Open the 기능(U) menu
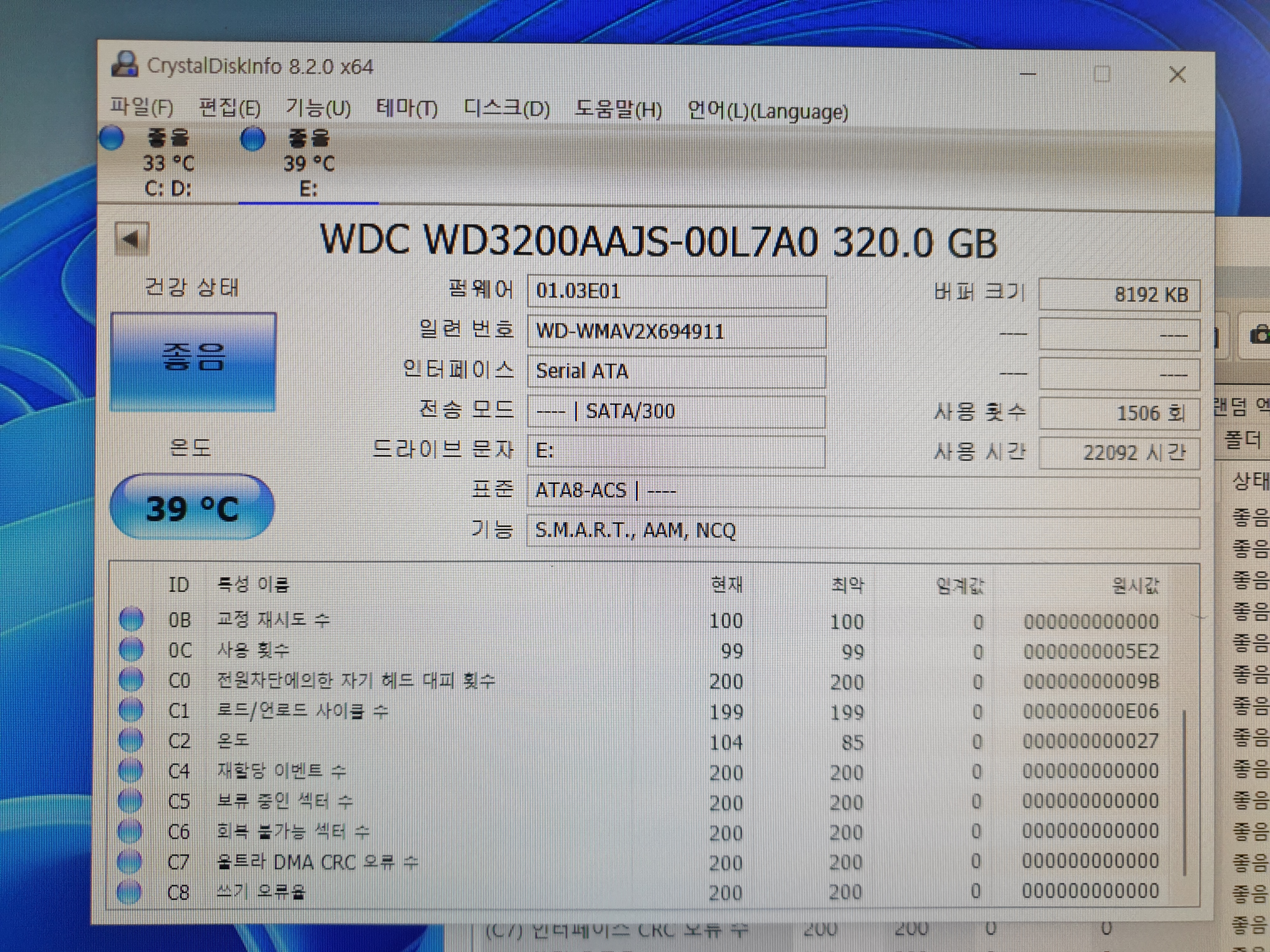This screenshot has height=952, width=1270. (319, 108)
